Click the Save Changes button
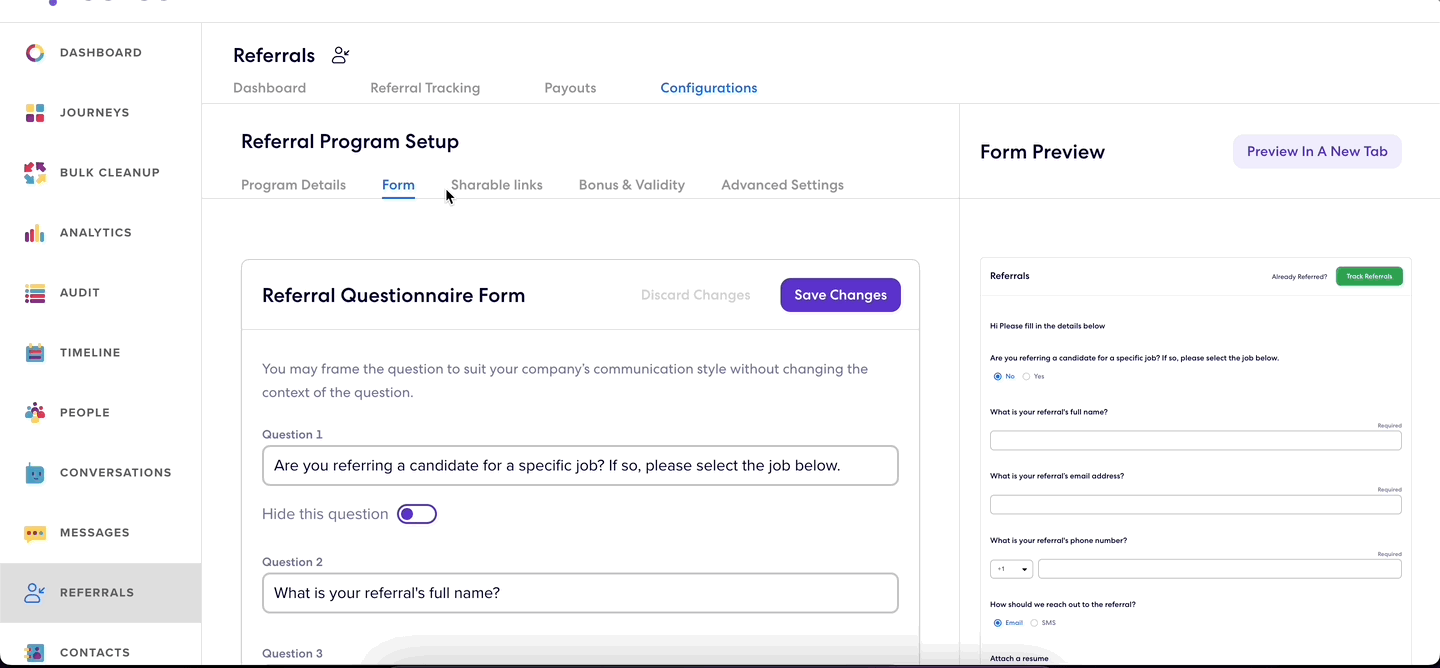 [840, 295]
